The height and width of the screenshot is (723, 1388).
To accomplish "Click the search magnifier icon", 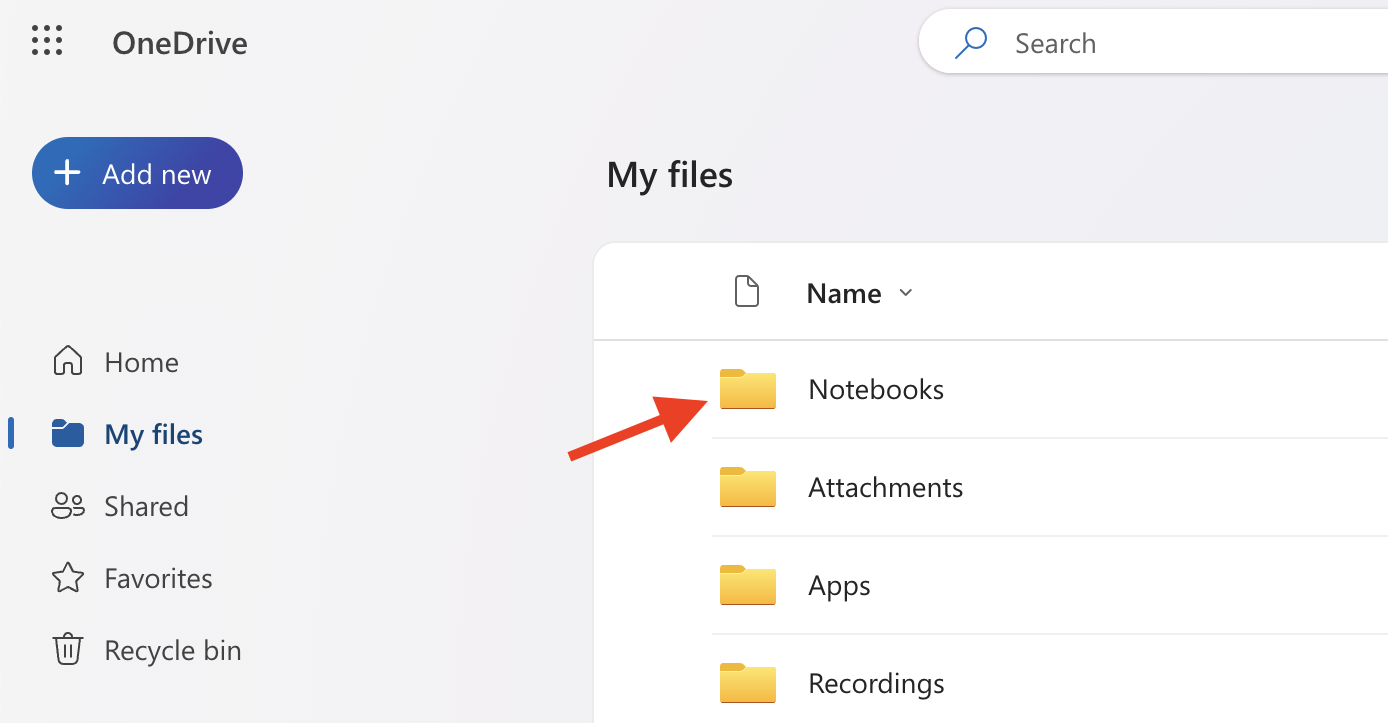I will coord(970,42).
